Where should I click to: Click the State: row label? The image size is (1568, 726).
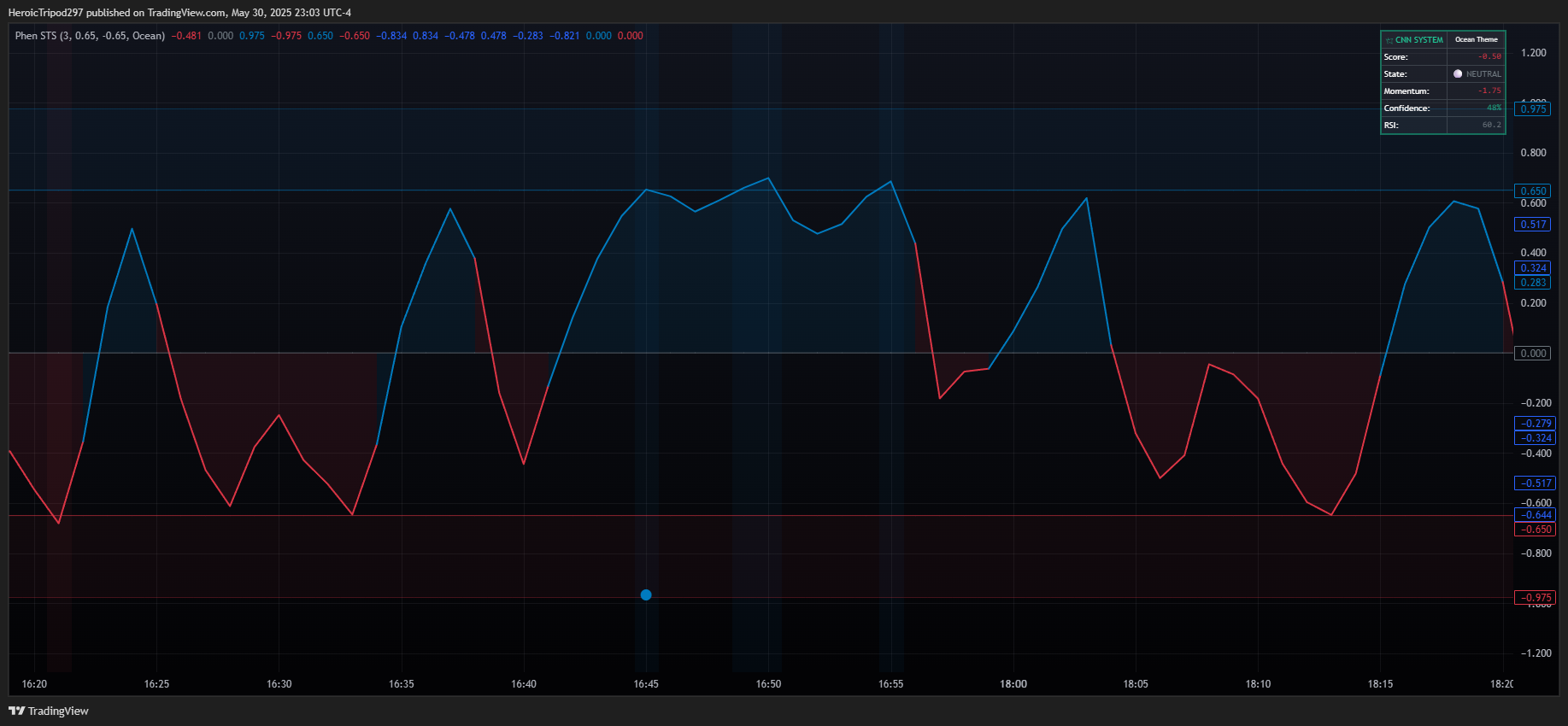coord(1395,74)
